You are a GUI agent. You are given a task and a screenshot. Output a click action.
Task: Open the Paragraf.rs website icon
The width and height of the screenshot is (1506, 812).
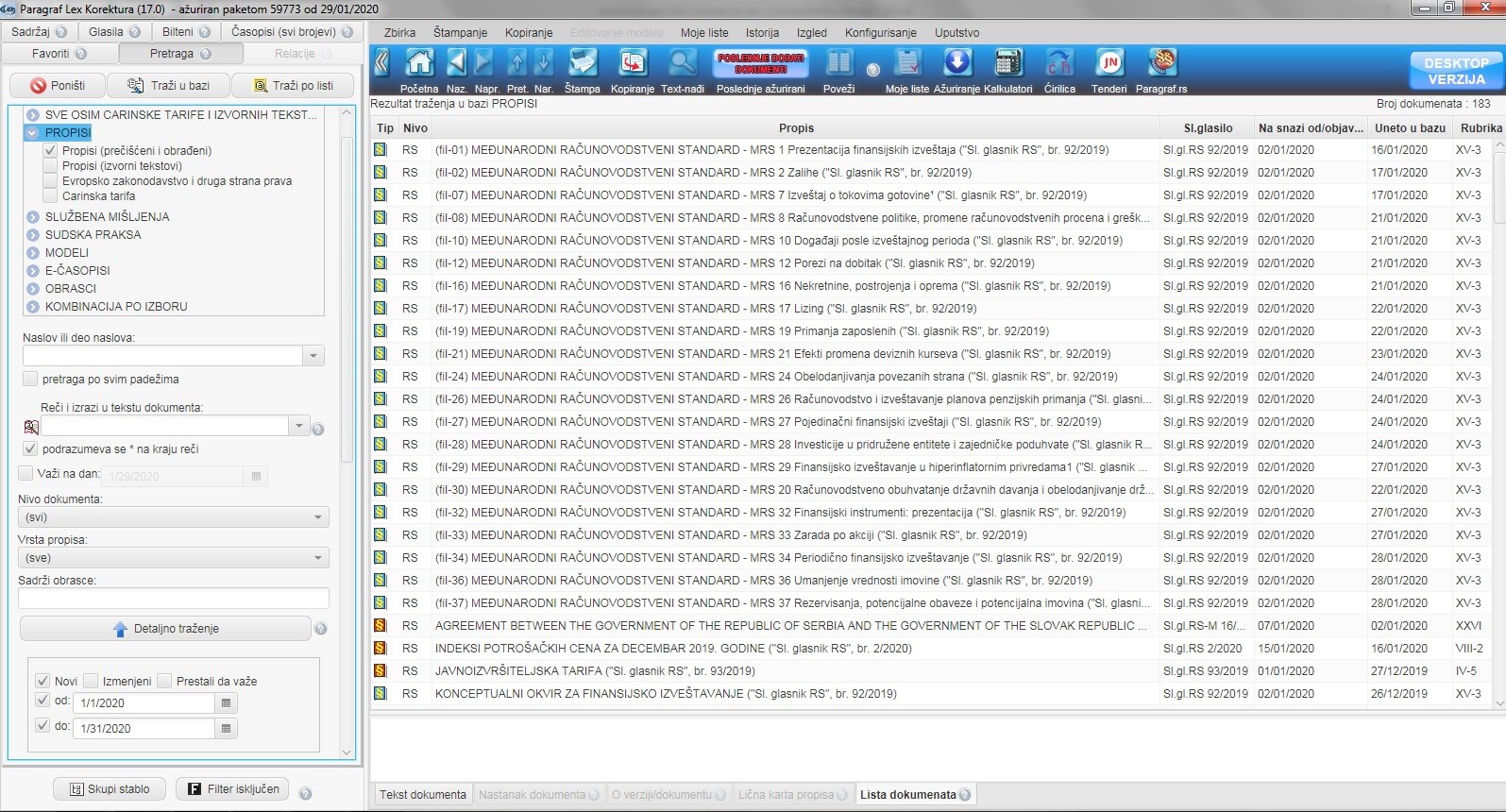1161,64
